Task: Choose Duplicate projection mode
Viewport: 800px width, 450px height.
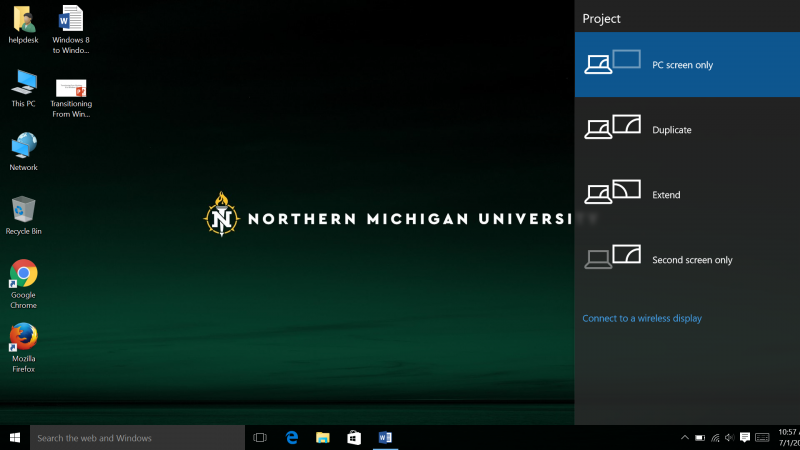Action: 687,130
